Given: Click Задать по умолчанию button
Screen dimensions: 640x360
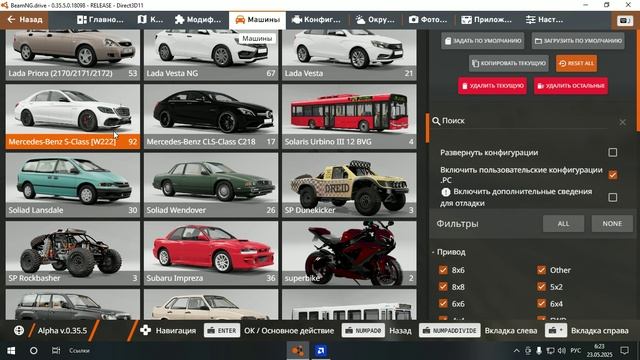Looking at the screenshot, I should (x=482, y=41).
